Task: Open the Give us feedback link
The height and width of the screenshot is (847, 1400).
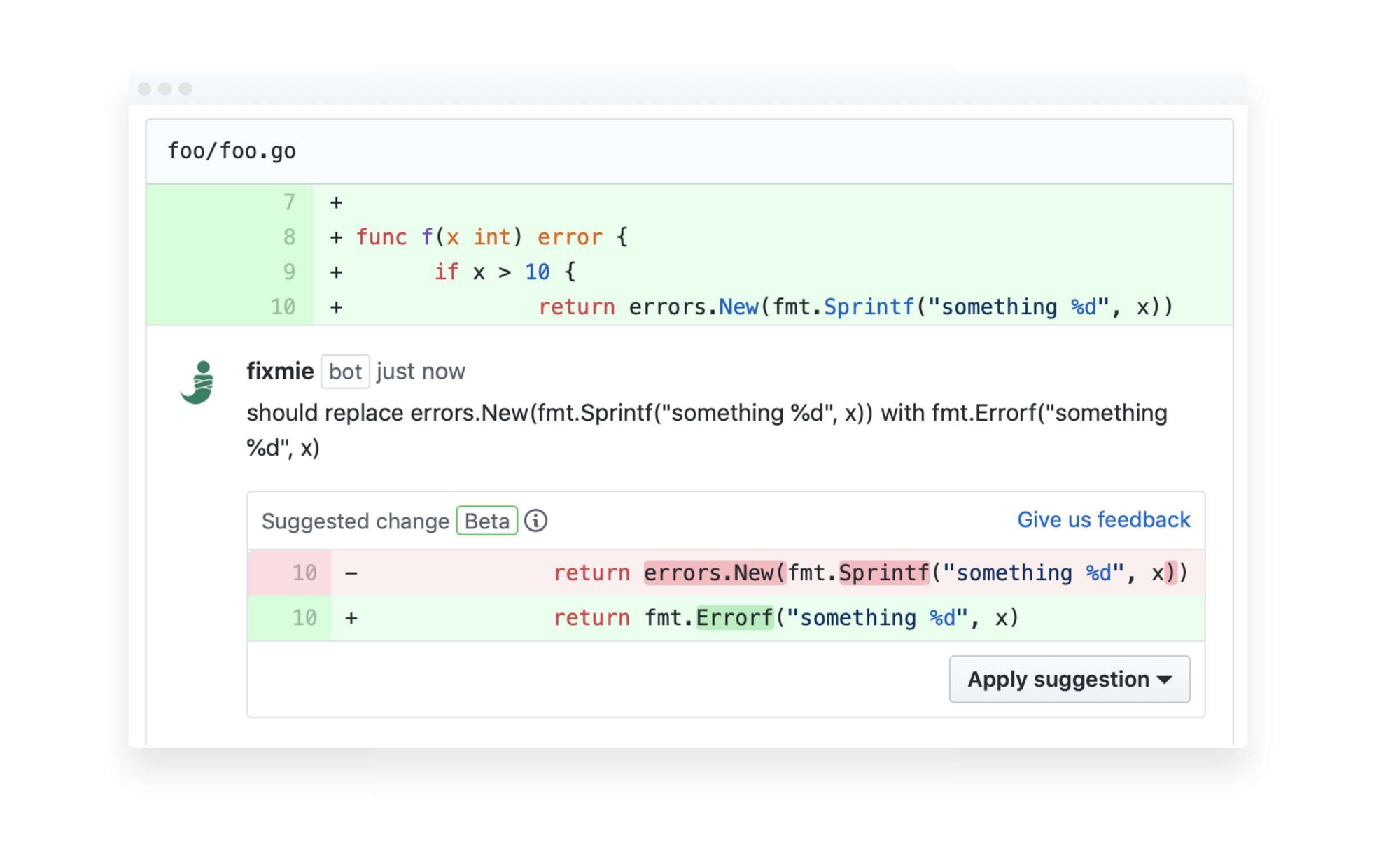Action: [1103, 520]
